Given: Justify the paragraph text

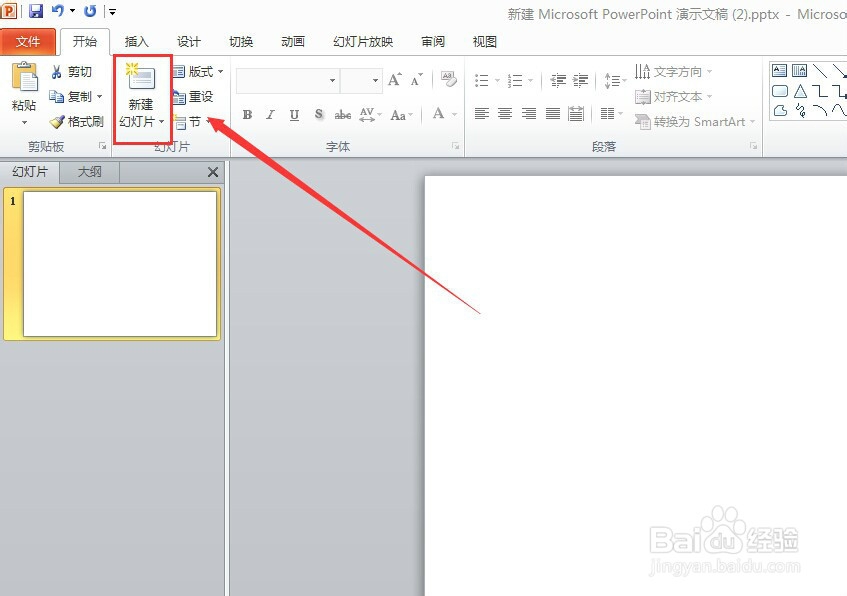Looking at the screenshot, I should pyautogui.click(x=553, y=113).
